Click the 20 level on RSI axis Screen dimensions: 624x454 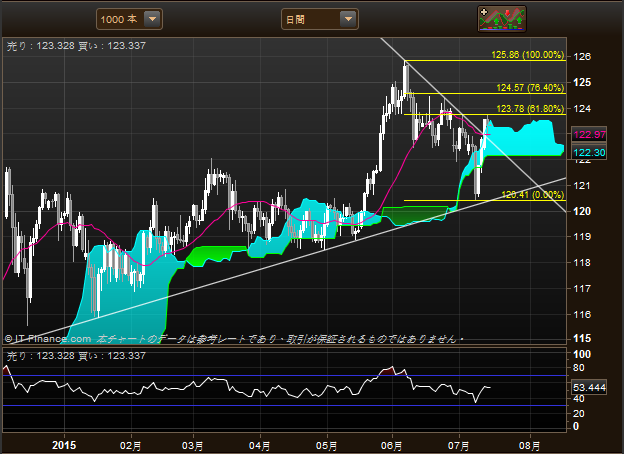(578, 414)
